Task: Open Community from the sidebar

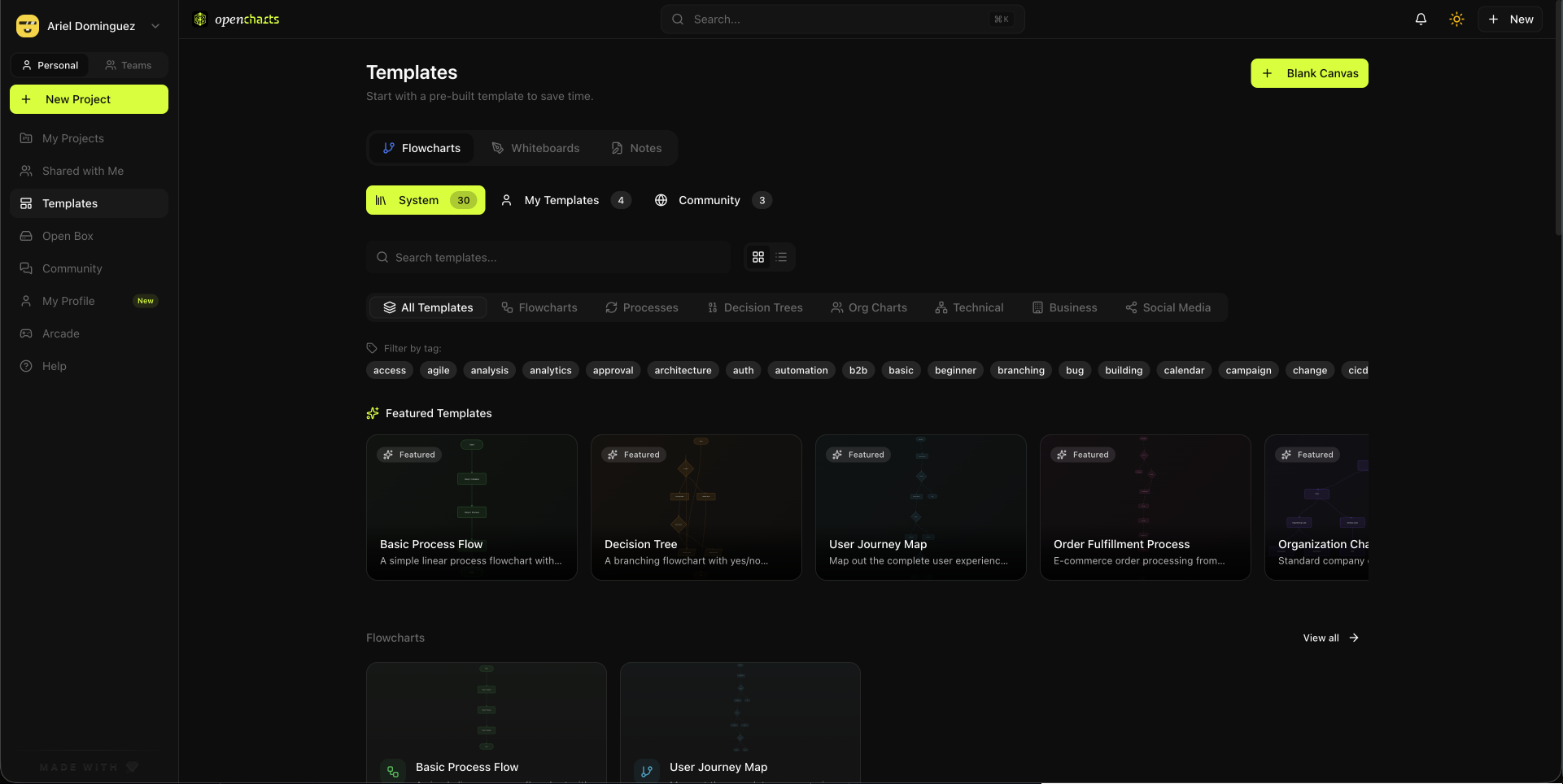Action: [x=72, y=268]
